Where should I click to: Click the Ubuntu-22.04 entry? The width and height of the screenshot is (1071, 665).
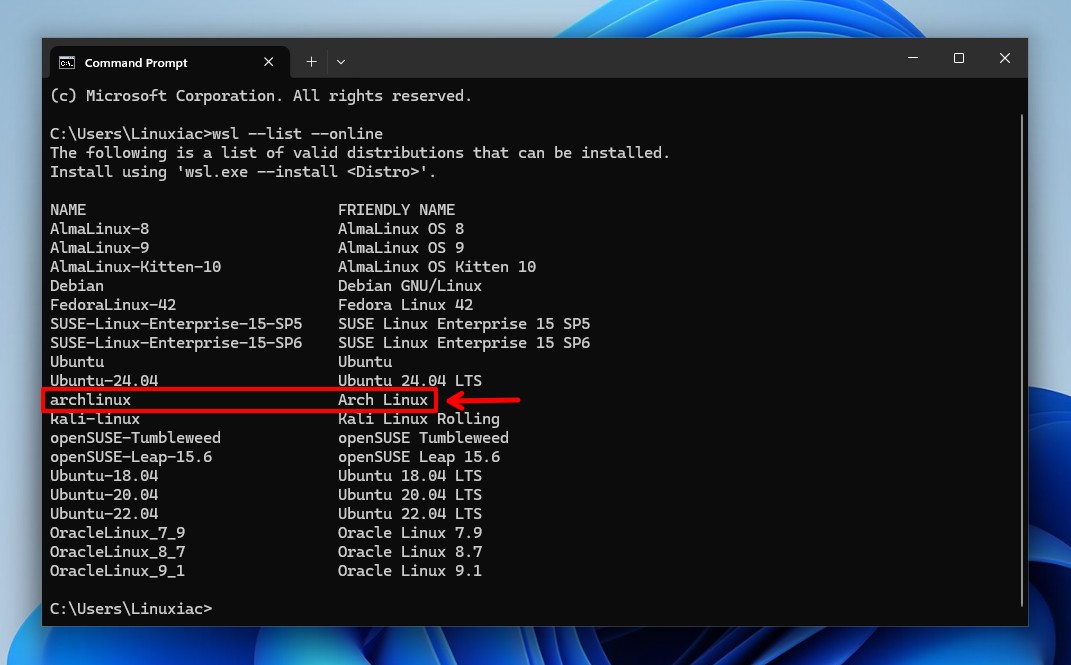[104, 514]
